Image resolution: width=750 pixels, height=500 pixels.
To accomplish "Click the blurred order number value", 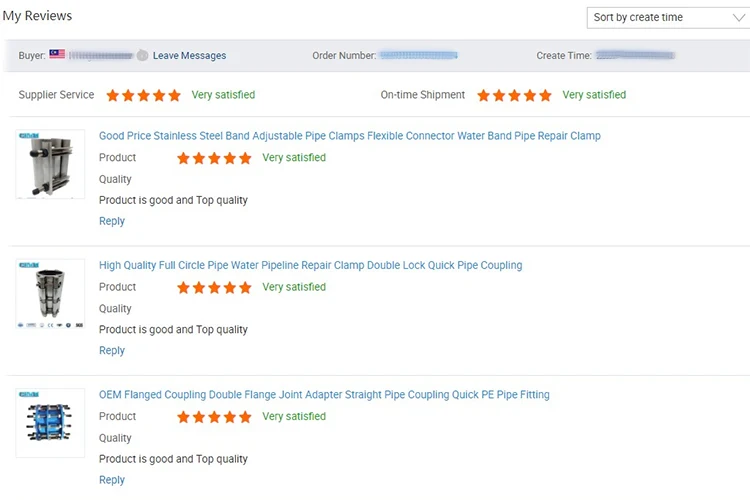I will pos(419,55).
